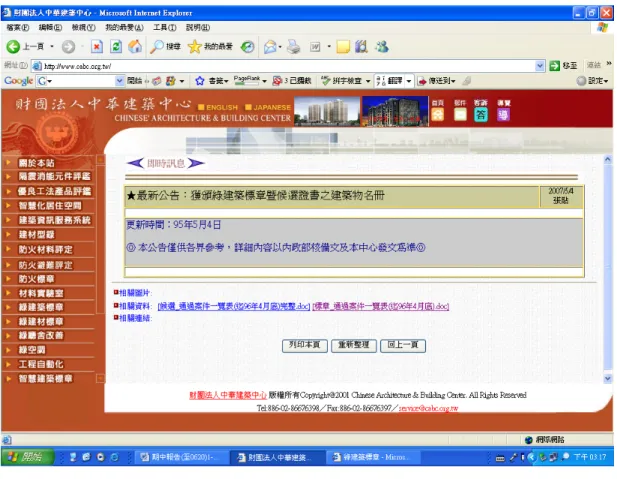
Task: Open the 檔案(F) menu
Action: click(x=18, y=28)
